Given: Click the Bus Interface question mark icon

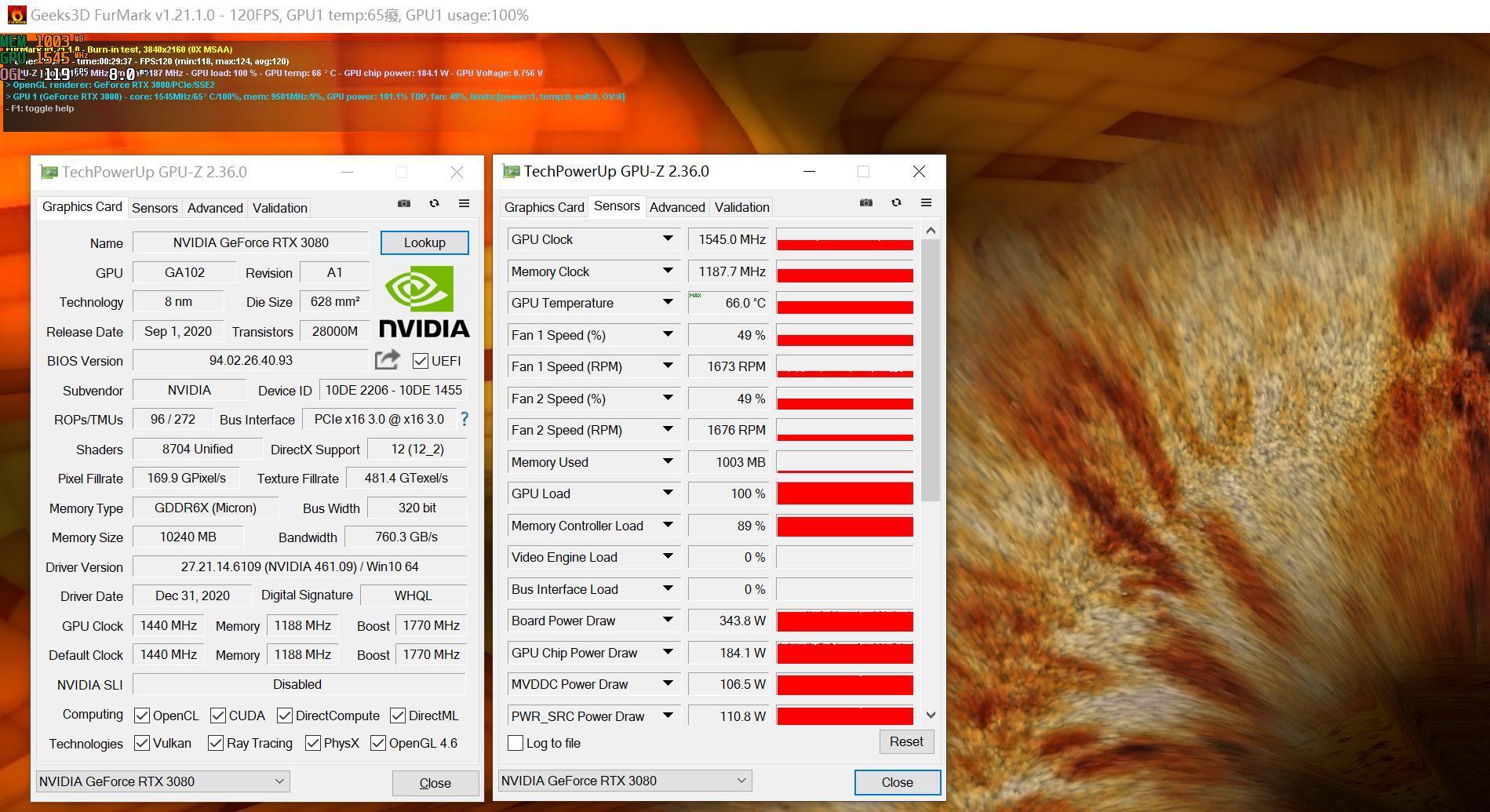Looking at the screenshot, I should point(464,419).
